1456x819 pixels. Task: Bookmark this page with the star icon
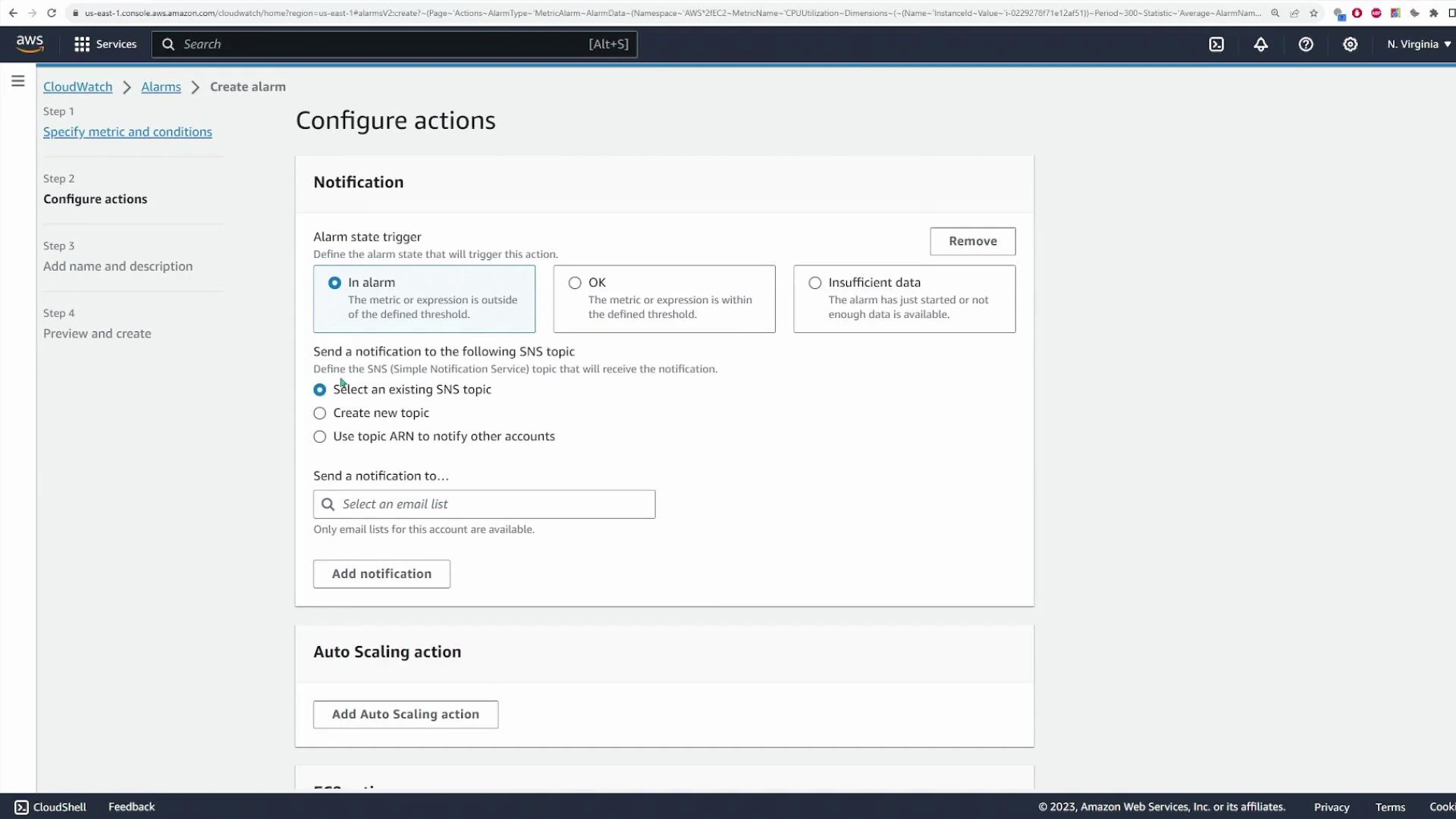click(1314, 13)
